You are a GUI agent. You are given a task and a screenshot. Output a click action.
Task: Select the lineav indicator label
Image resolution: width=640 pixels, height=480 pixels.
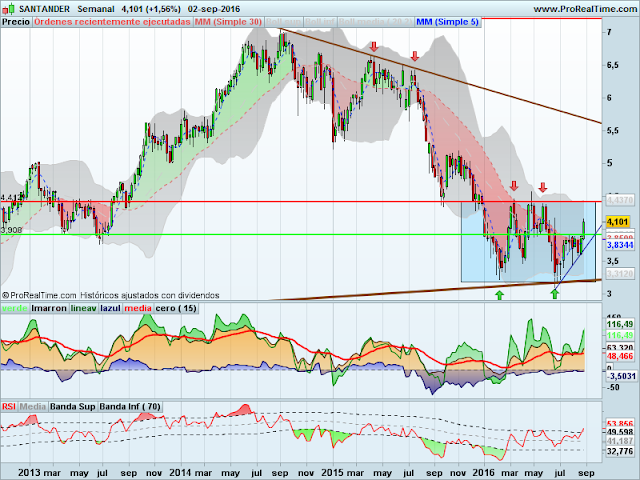(x=84, y=308)
